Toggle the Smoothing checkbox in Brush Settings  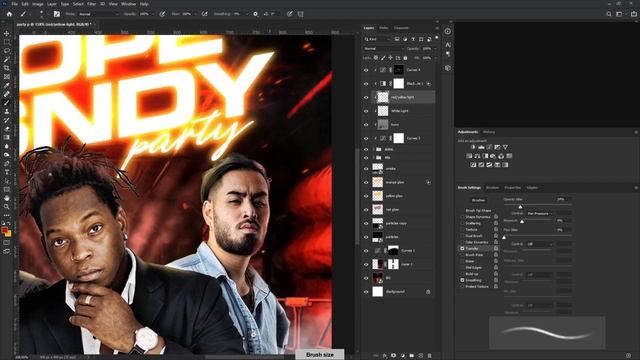(x=462, y=280)
